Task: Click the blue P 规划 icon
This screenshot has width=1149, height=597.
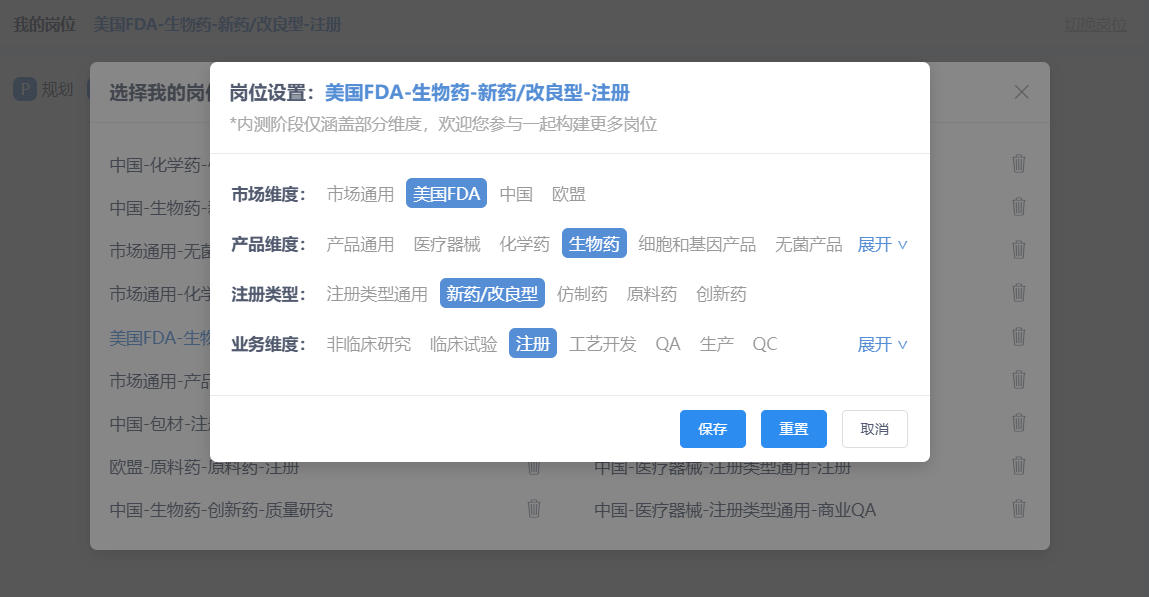Action: (25, 88)
